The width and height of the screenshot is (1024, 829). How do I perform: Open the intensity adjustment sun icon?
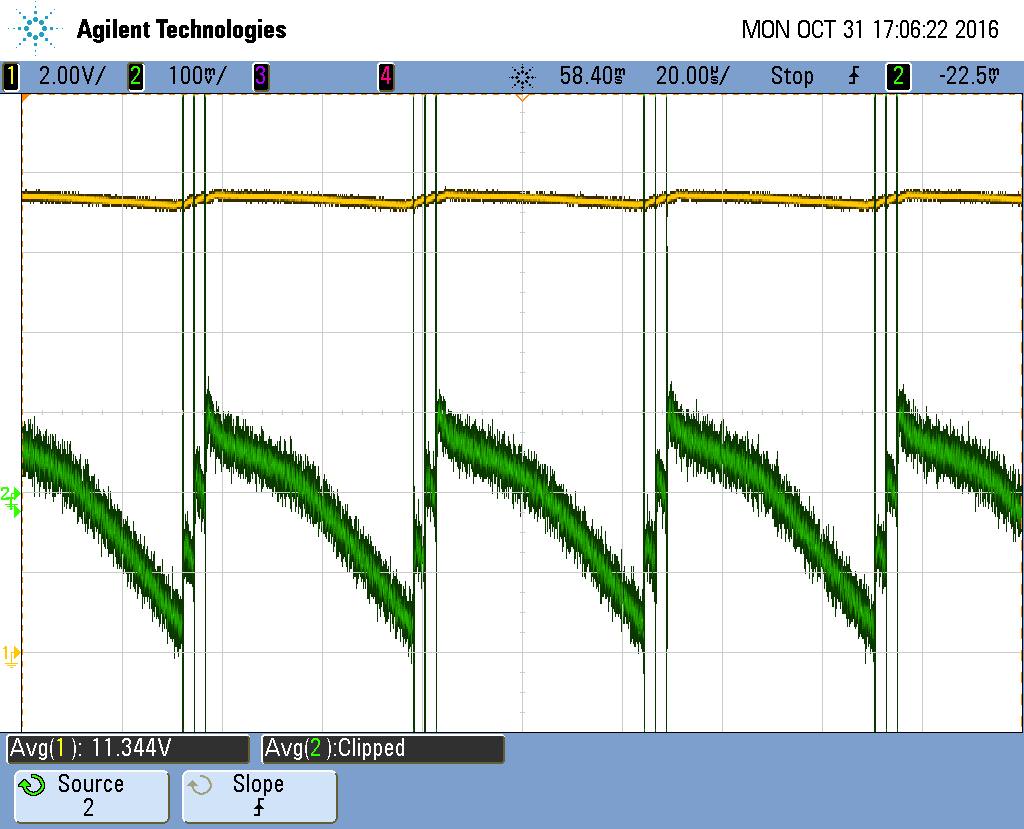click(524, 75)
